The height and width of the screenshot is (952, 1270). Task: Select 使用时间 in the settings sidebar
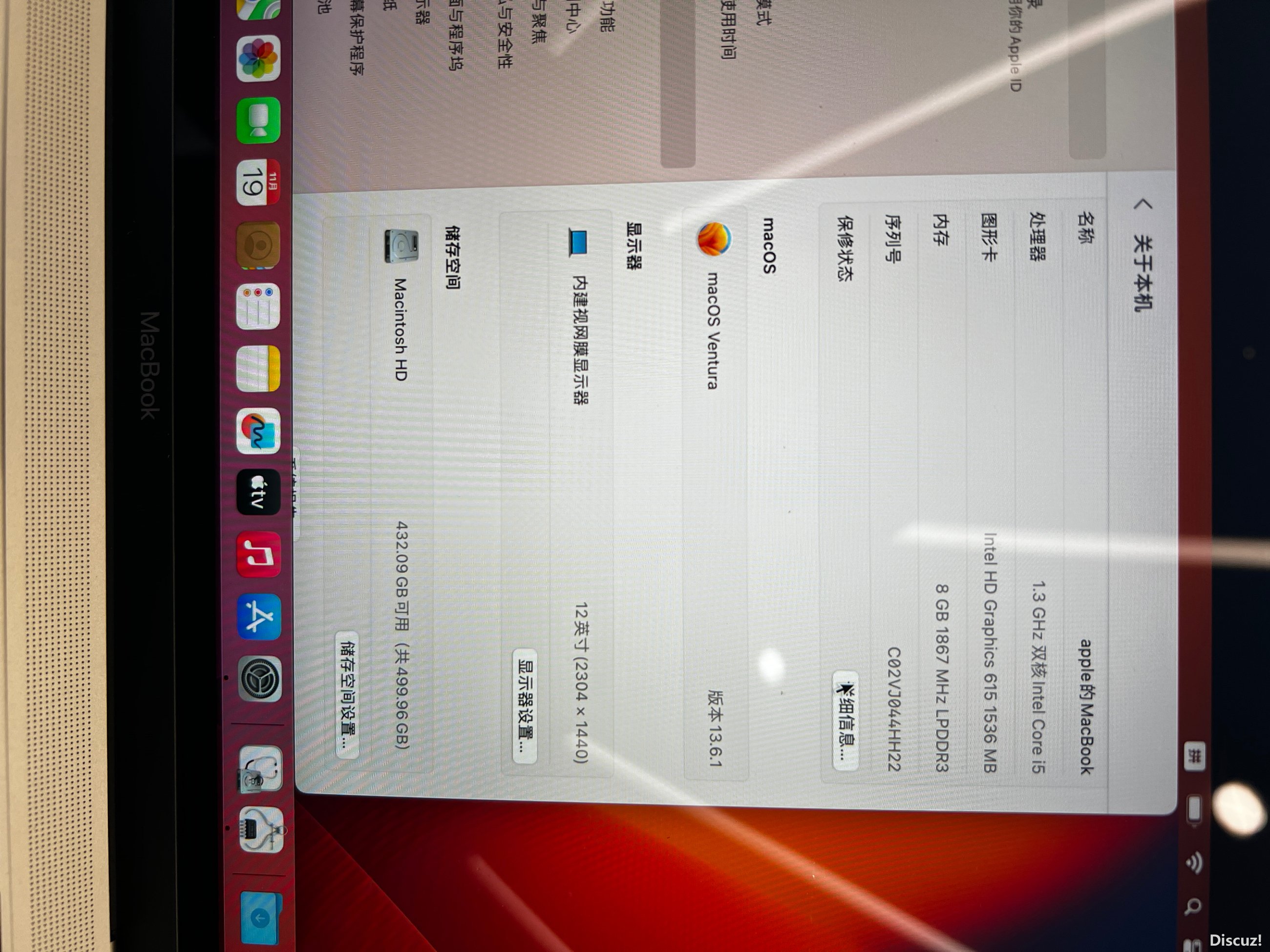[727, 30]
